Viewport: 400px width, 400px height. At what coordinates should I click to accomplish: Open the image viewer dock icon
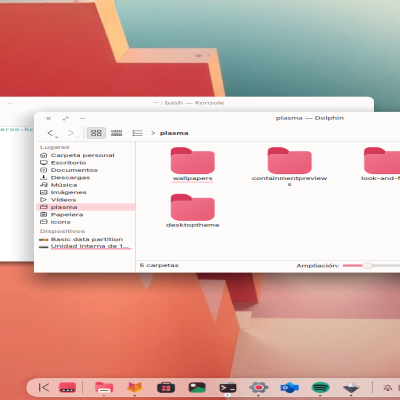click(x=197, y=387)
